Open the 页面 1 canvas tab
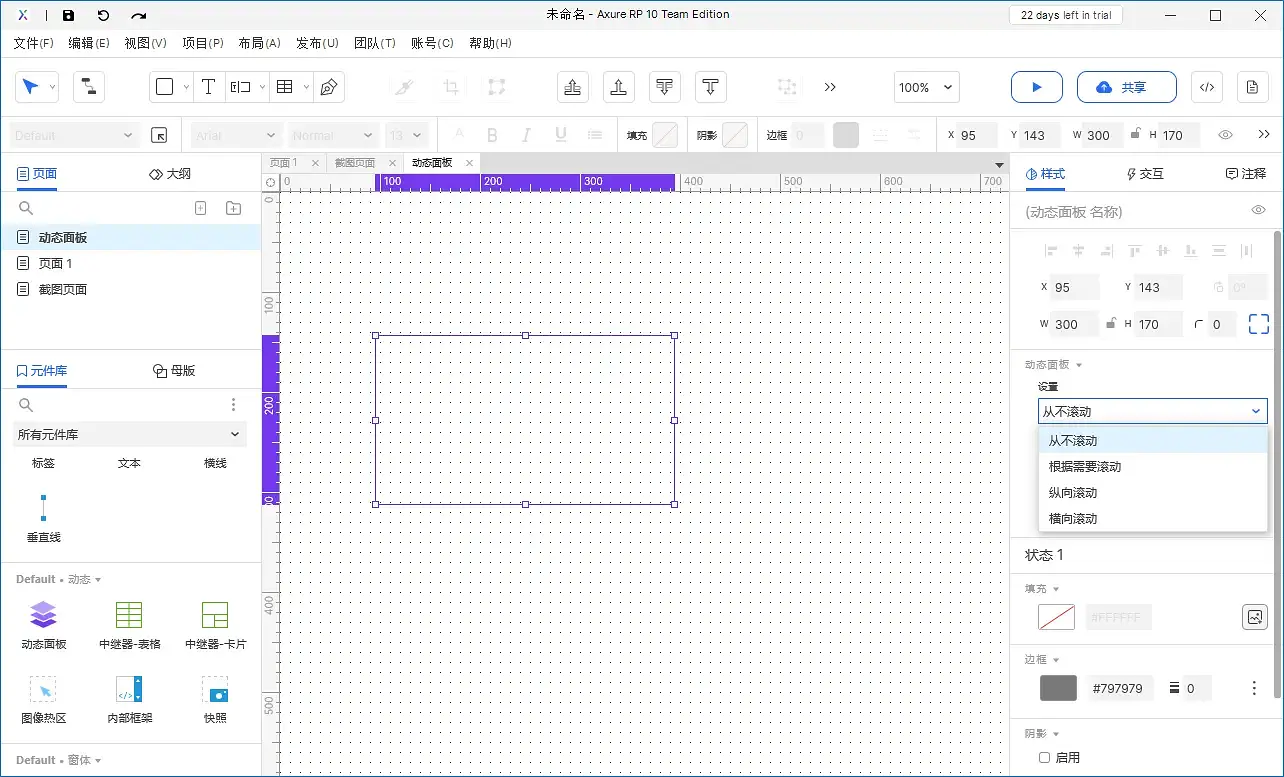 pyautogui.click(x=284, y=163)
